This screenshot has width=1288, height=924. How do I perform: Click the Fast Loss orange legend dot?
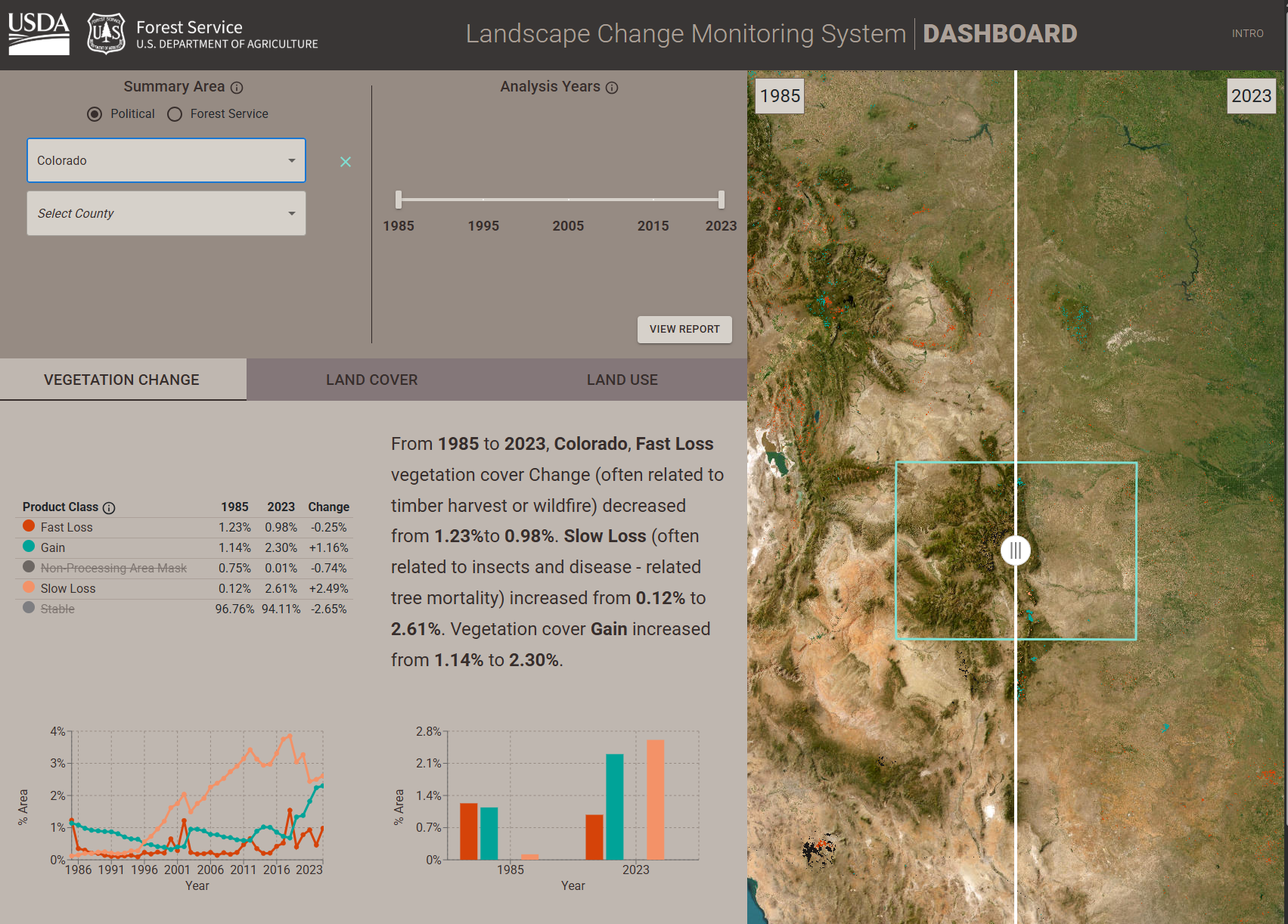pyautogui.click(x=28, y=526)
